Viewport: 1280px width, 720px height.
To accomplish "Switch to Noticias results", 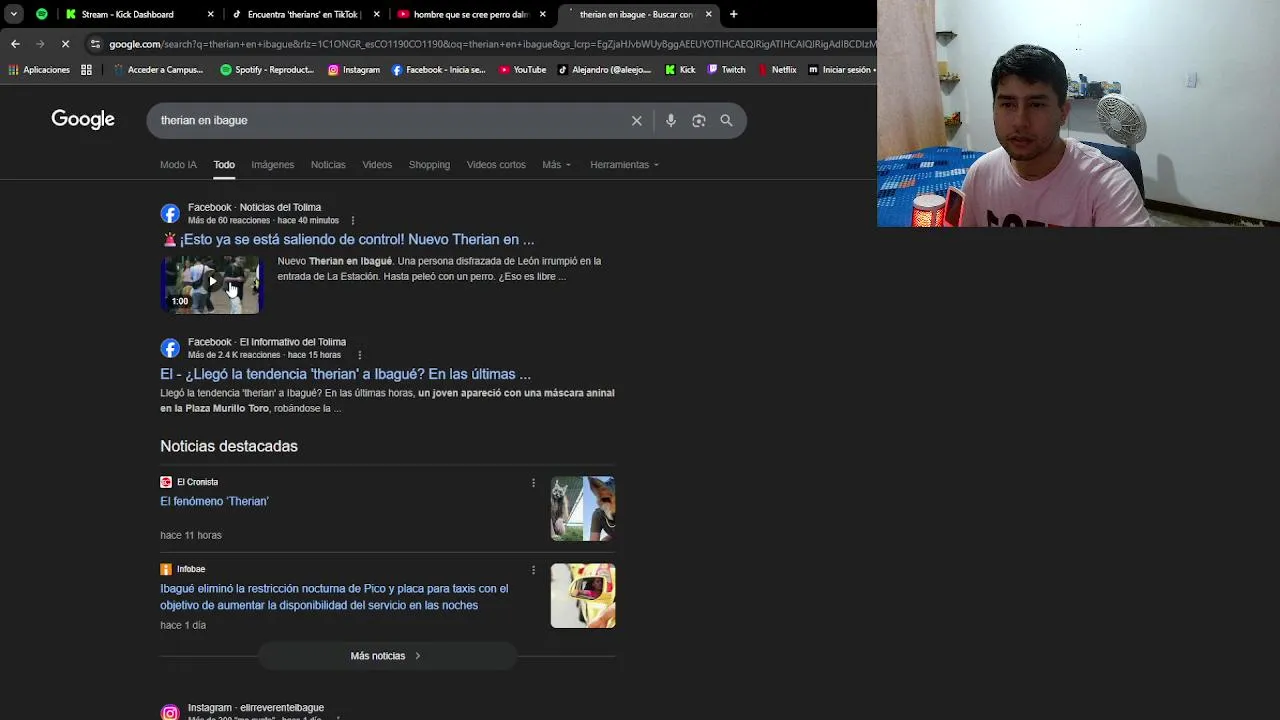I will click(x=328, y=165).
